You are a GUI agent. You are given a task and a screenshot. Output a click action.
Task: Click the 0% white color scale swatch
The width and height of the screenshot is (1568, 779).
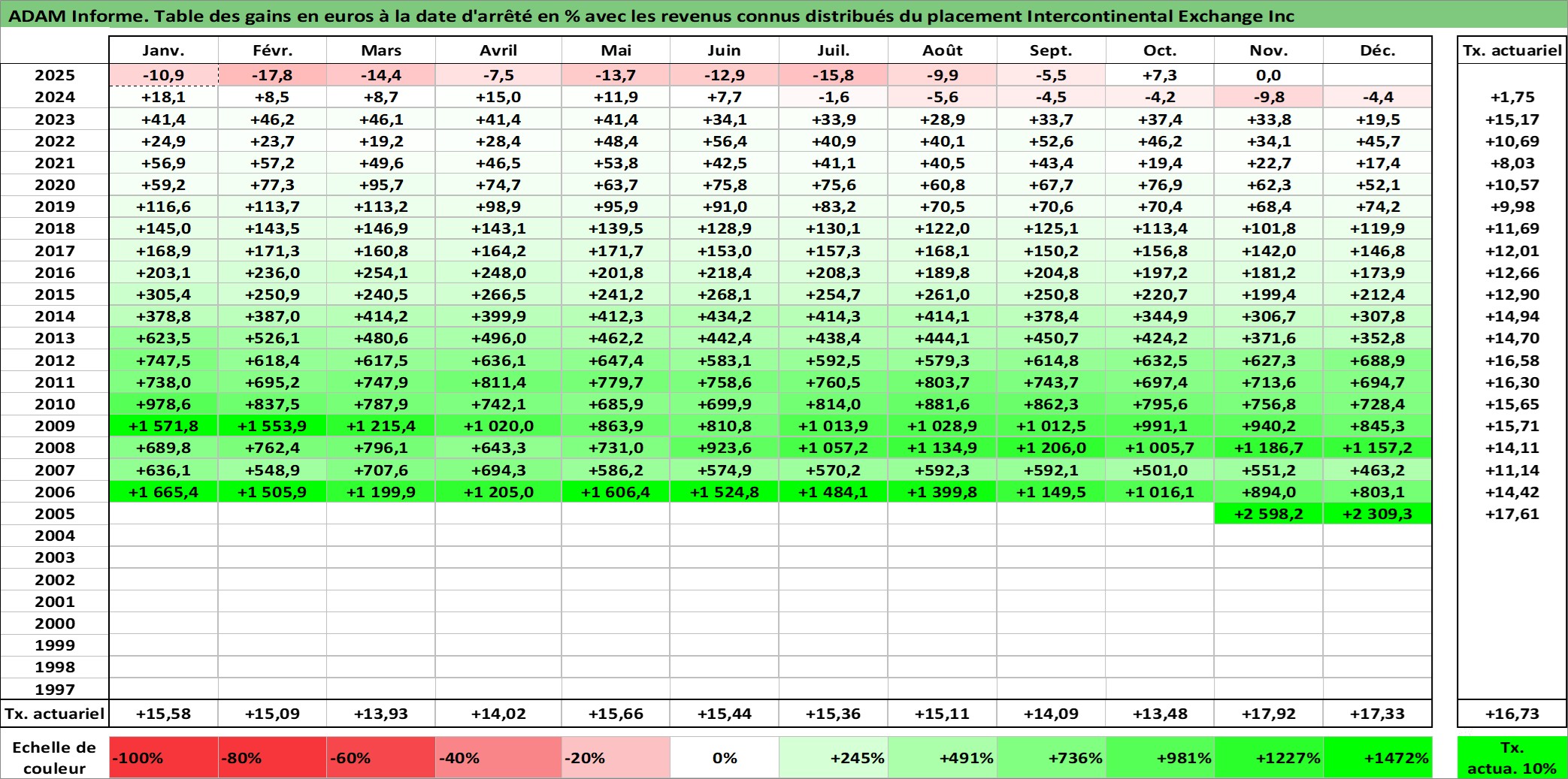pyautogui.click(x=725, y=757)
